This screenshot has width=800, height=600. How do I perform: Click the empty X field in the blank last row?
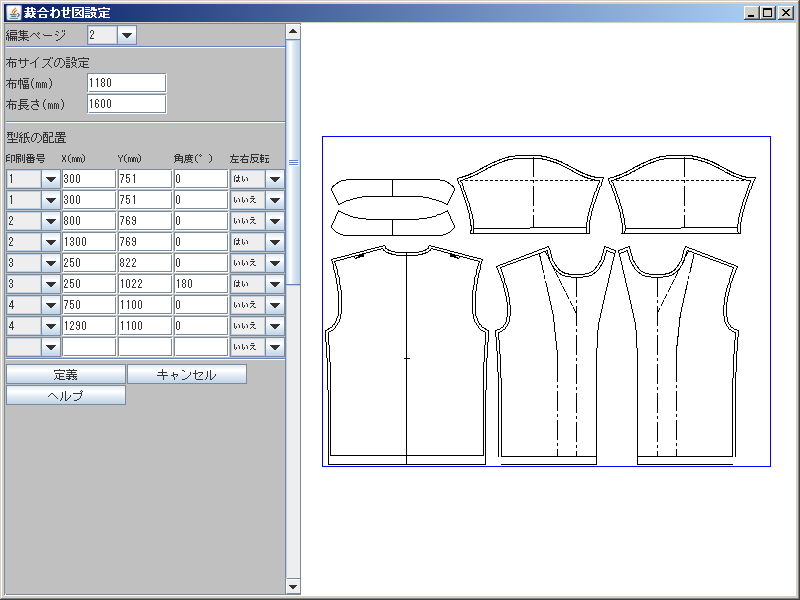pos(89,347)
